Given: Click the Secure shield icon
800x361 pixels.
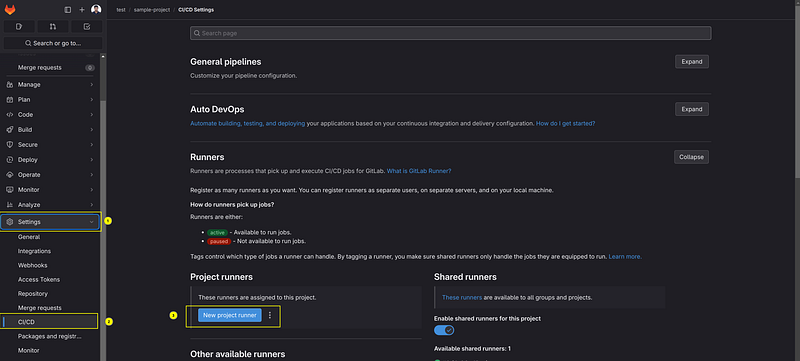Looking at the screenshot, I should [x=9, y=145].
